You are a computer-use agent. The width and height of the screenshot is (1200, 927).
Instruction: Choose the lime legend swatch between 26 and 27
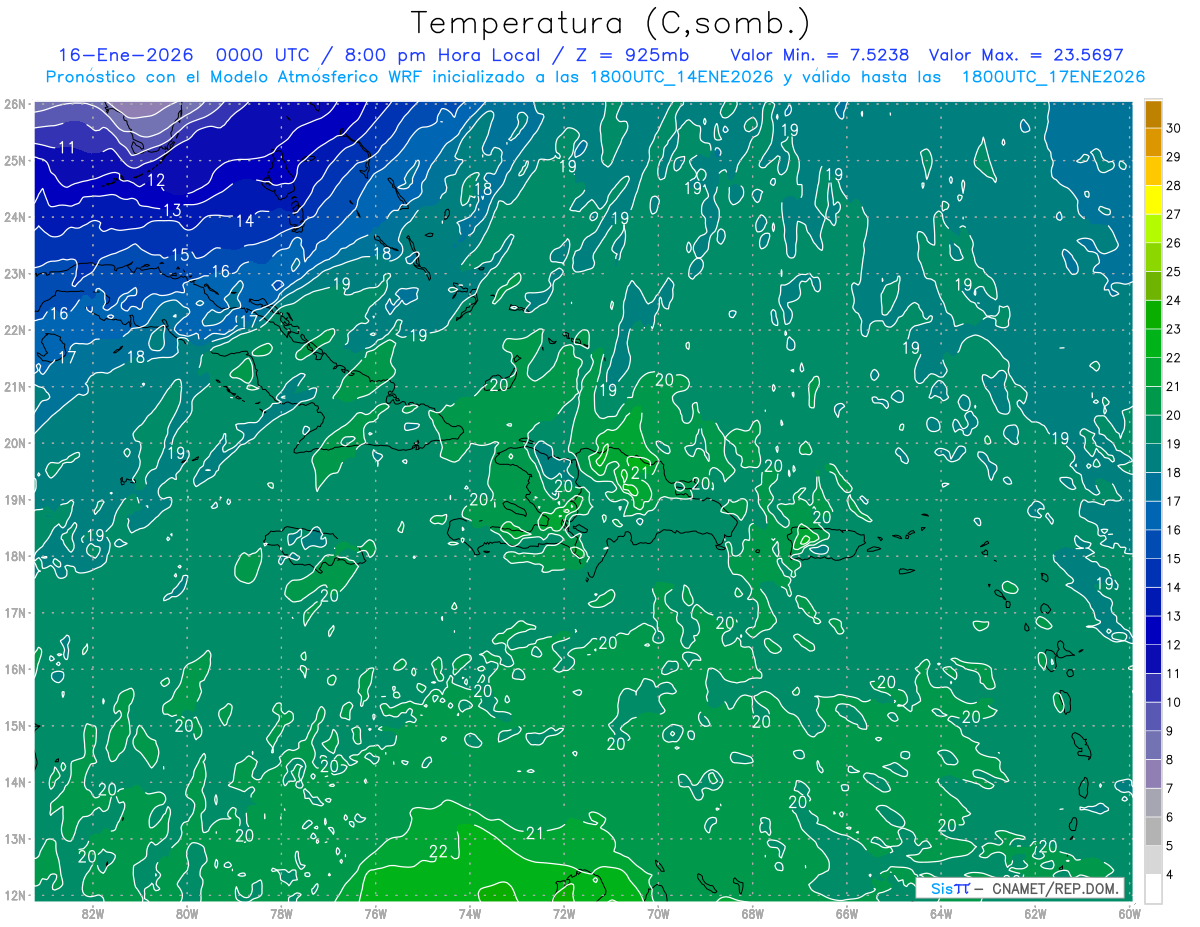click(1153, 229)
